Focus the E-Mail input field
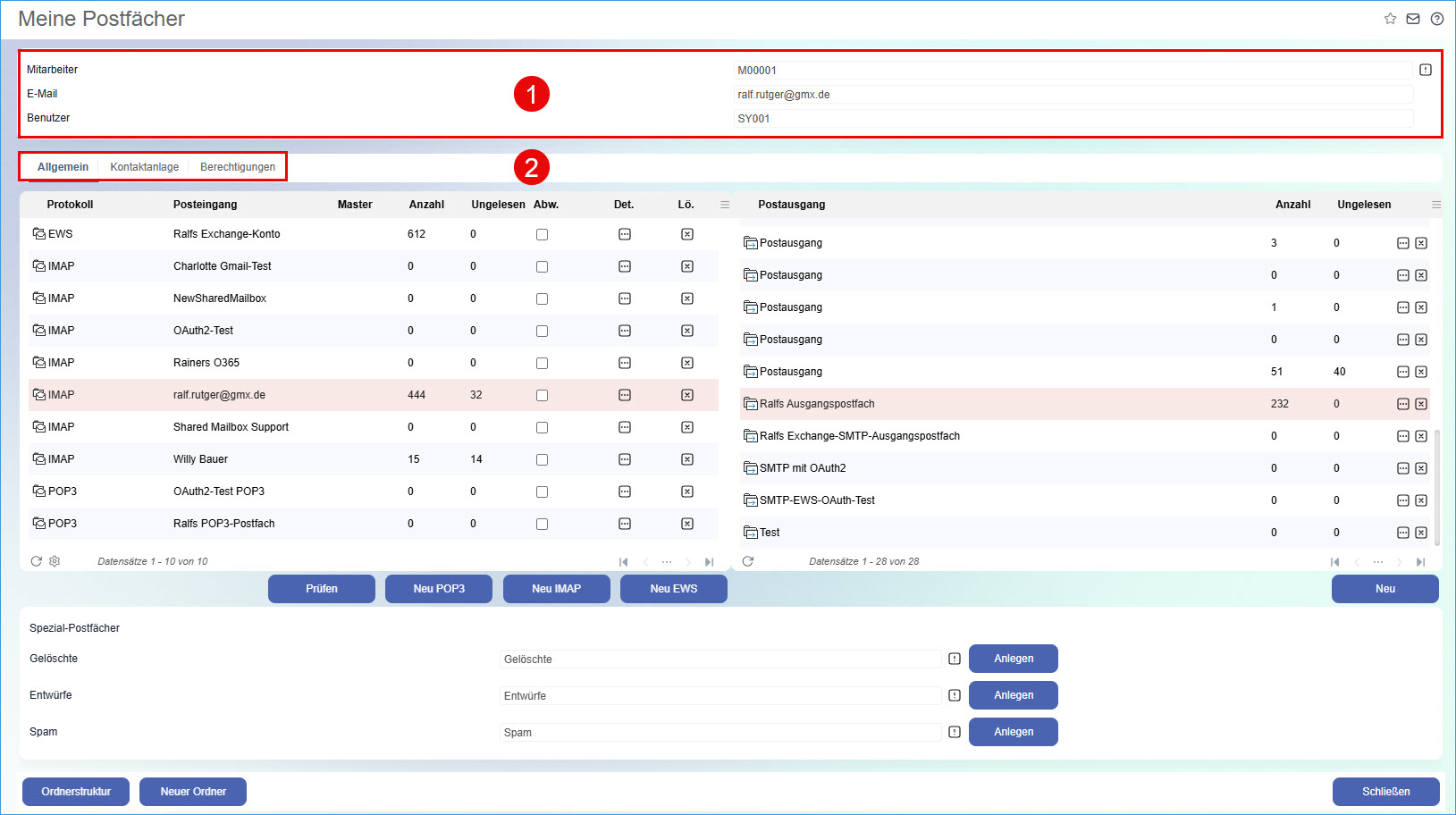The image size is (1456, 815). click(1073, 95)
